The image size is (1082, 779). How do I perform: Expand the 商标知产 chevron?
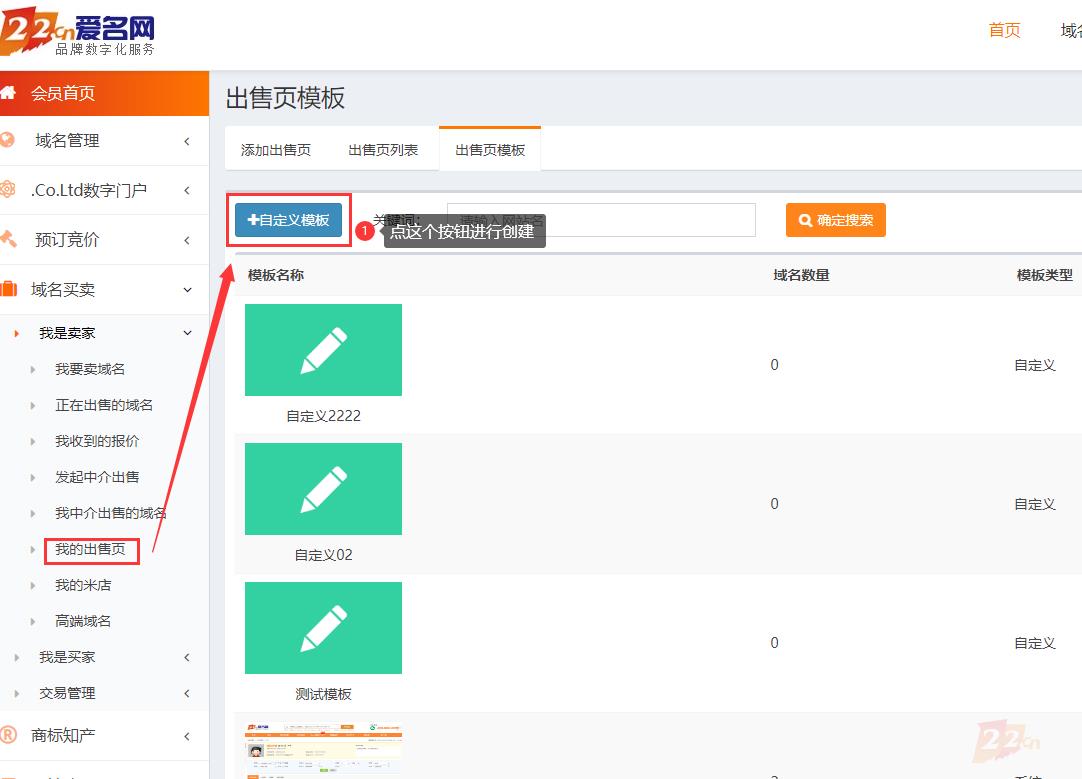pos(187,736)
